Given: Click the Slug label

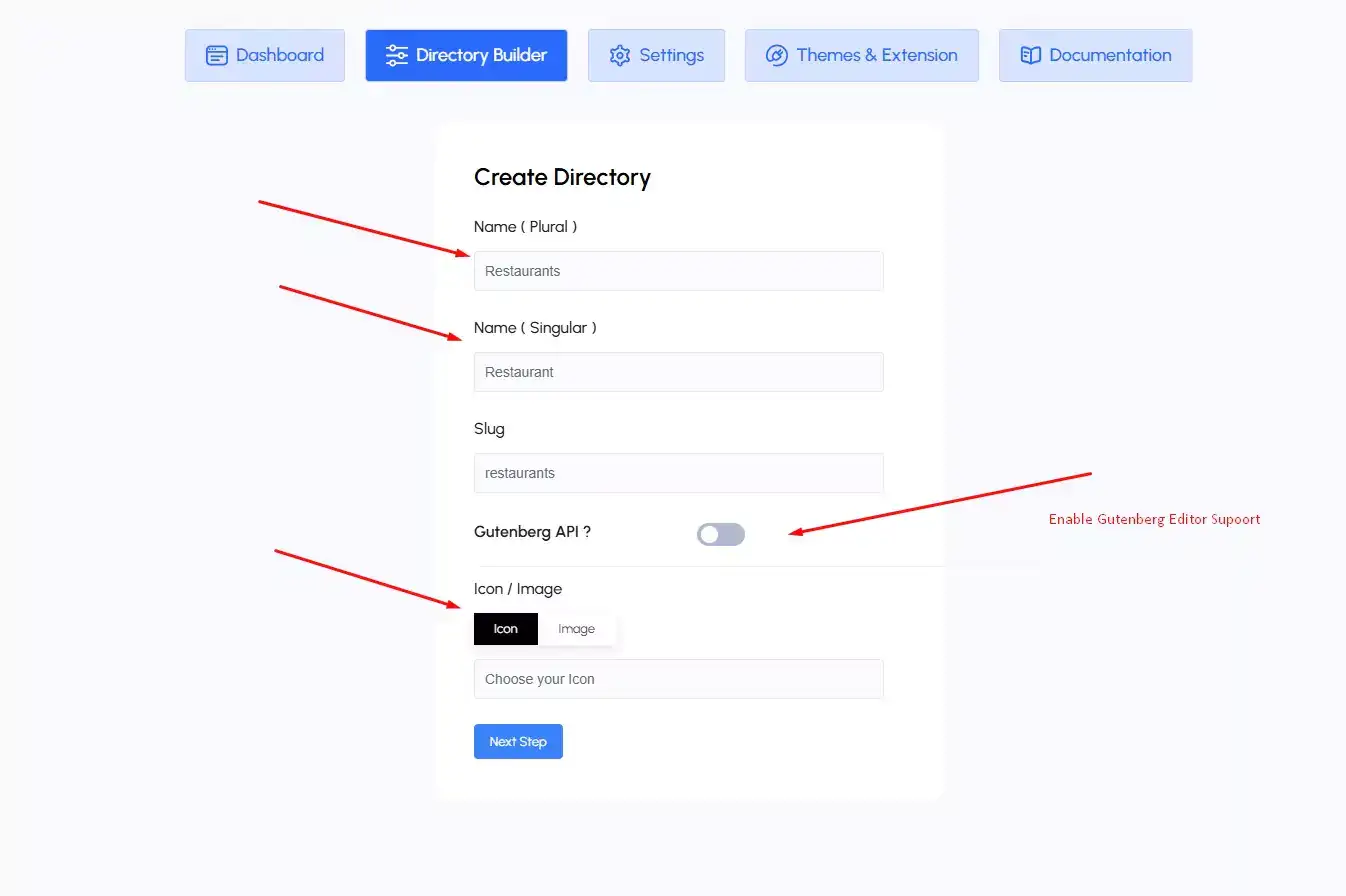Looking at the screenshot, I should click(489, 429).
